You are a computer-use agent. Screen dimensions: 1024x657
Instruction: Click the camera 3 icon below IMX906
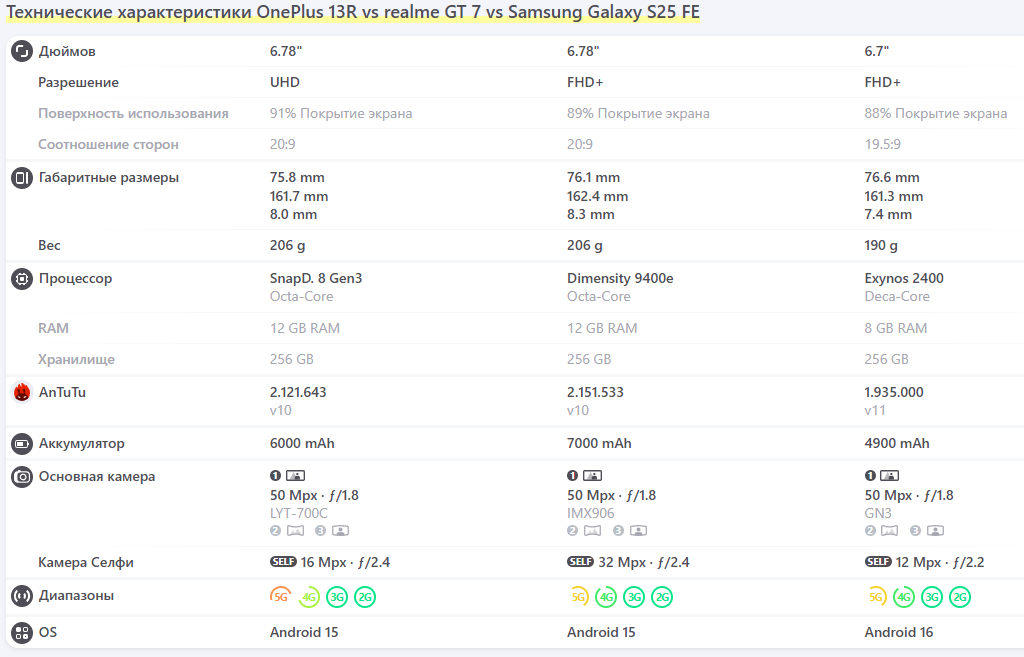630,530
